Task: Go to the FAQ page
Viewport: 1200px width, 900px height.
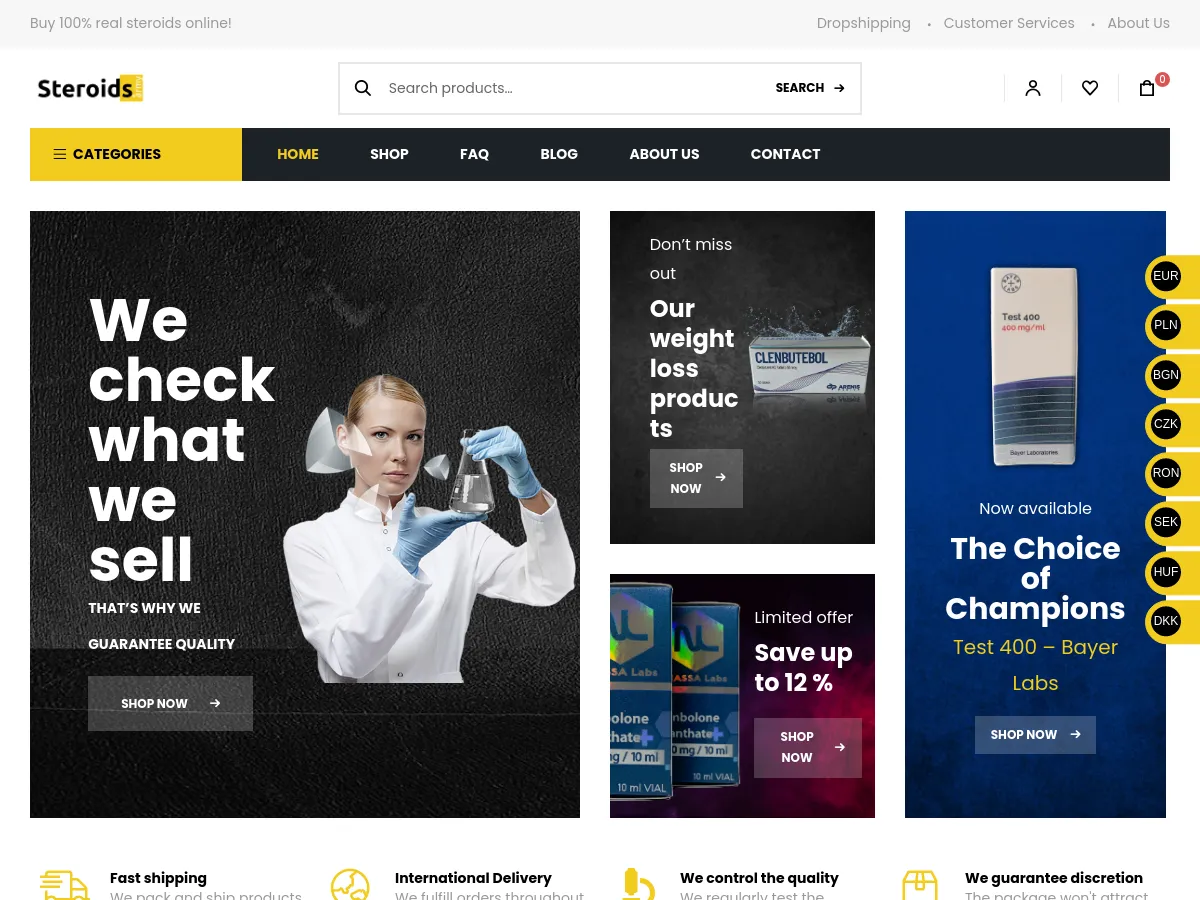Action: (474, 154)
